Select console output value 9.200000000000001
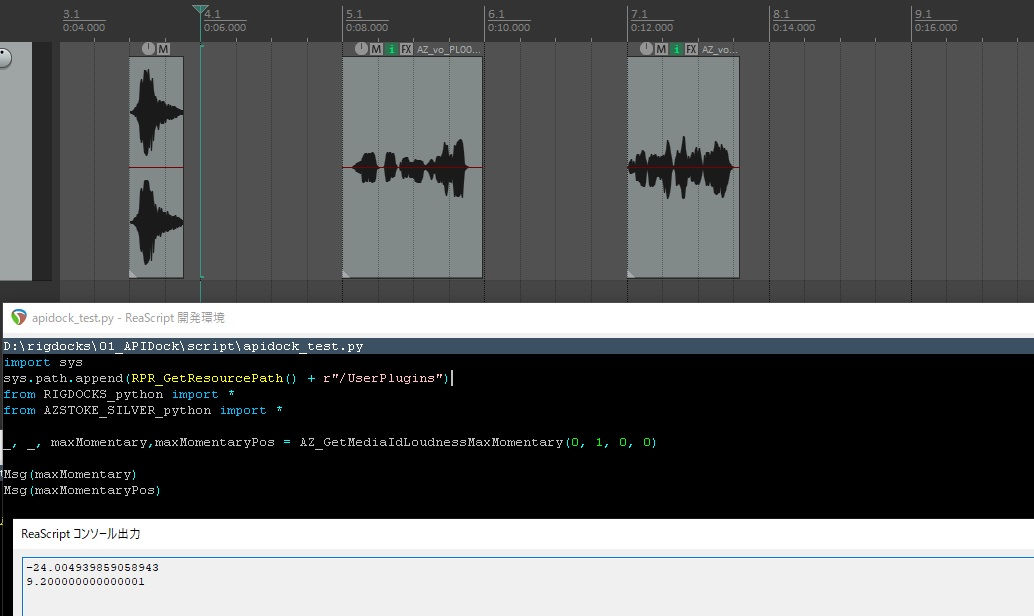Viewport: 1034px width, 616px height. 85,582
